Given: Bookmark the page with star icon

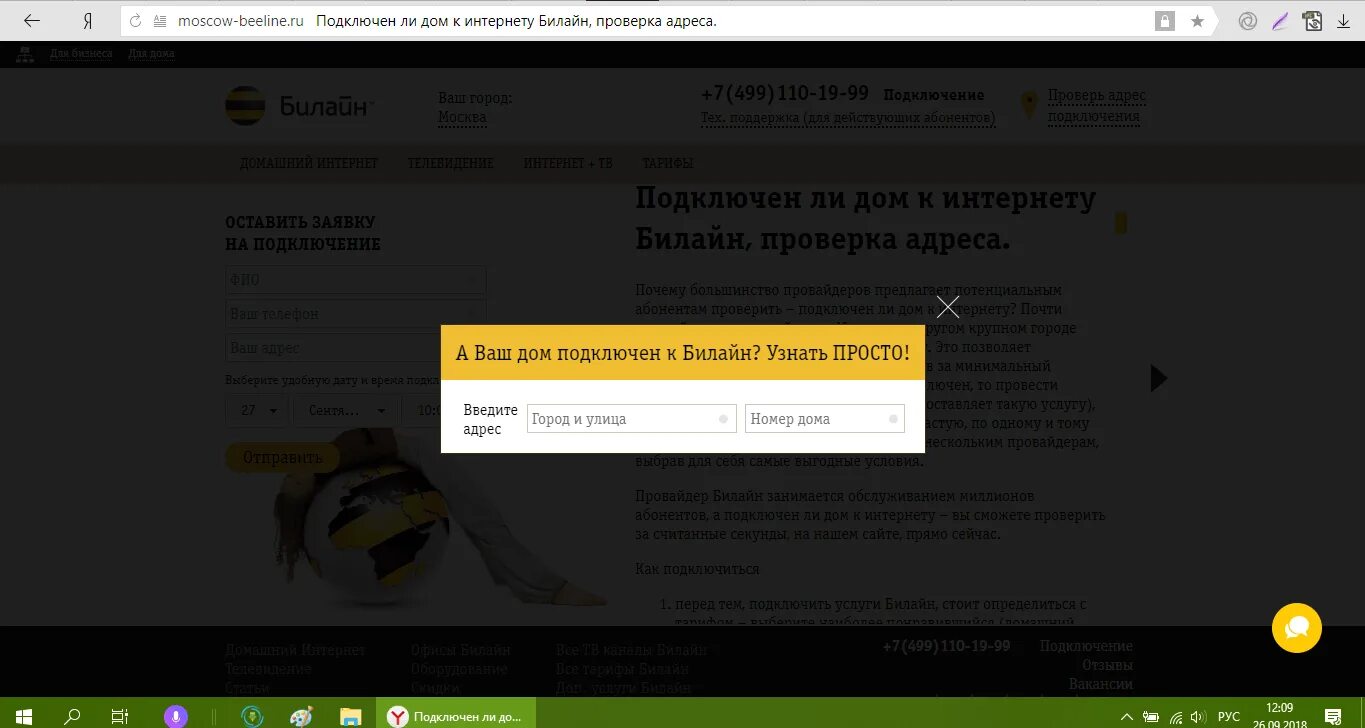Looking at the screenshot, I should coord(1197,21).
